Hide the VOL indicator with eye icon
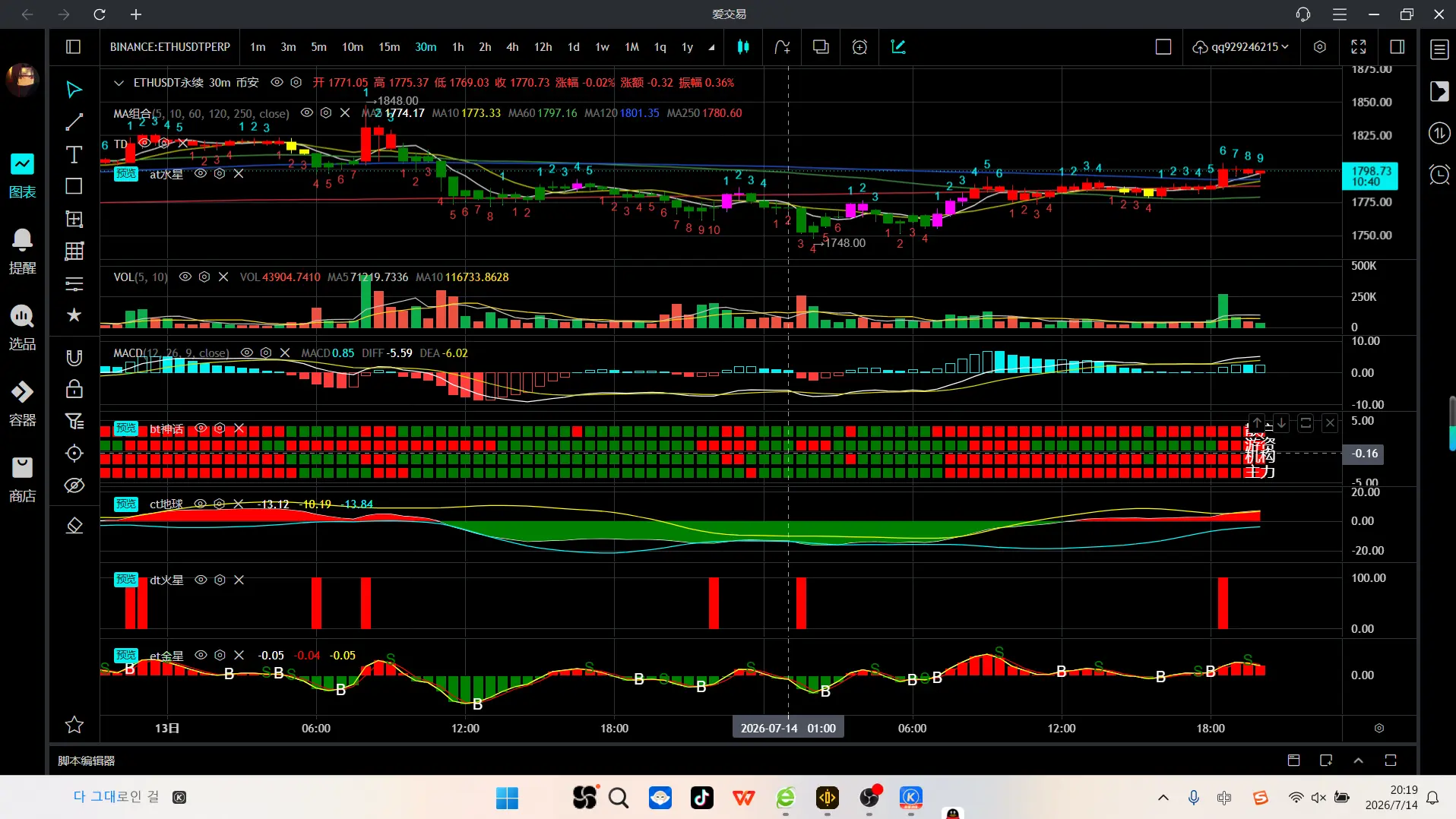 (x=185, y=277)
